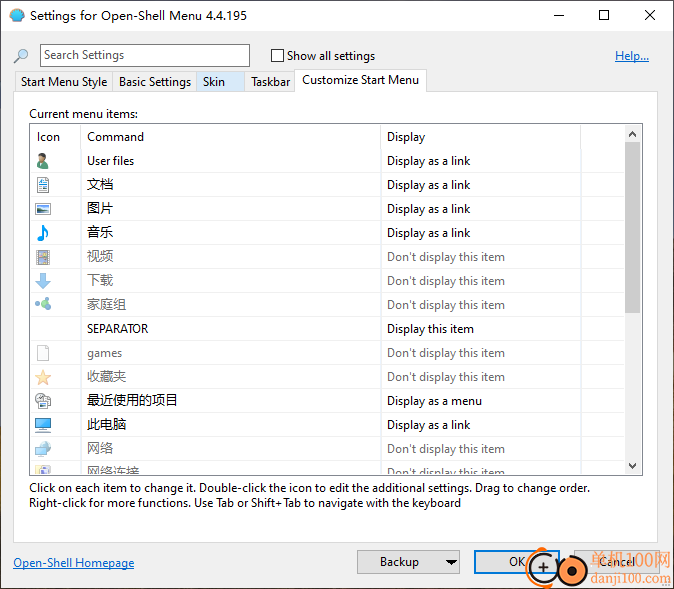Viewport: 674px width, 589px height.
Task: Open Display option for 最近使用的项目 row
Action: [x=434, y=401]
